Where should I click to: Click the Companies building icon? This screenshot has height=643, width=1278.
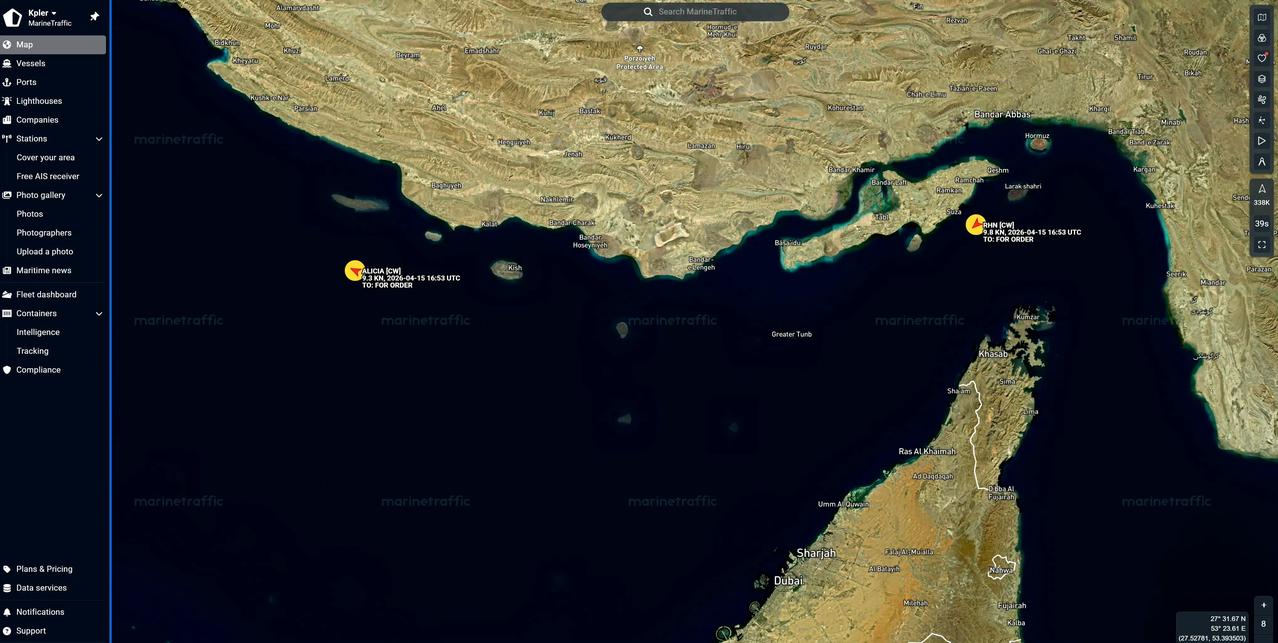pos(7,120)
